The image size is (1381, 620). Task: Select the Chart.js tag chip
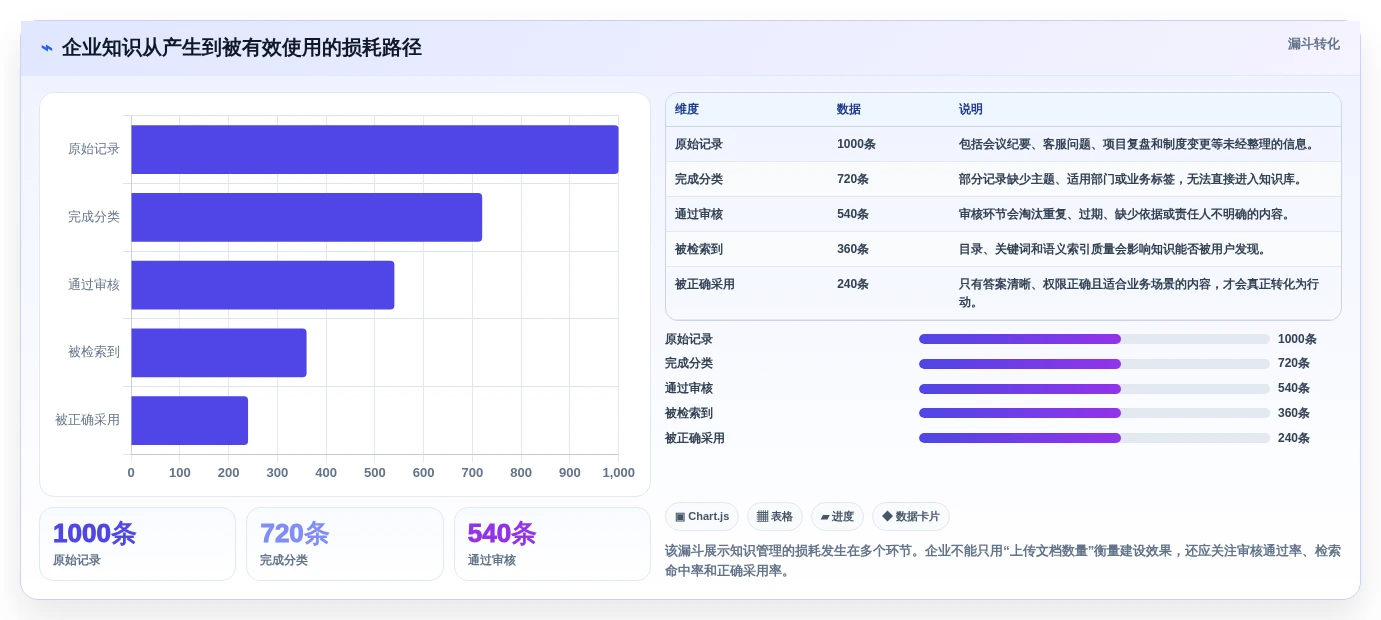point(702,517)
